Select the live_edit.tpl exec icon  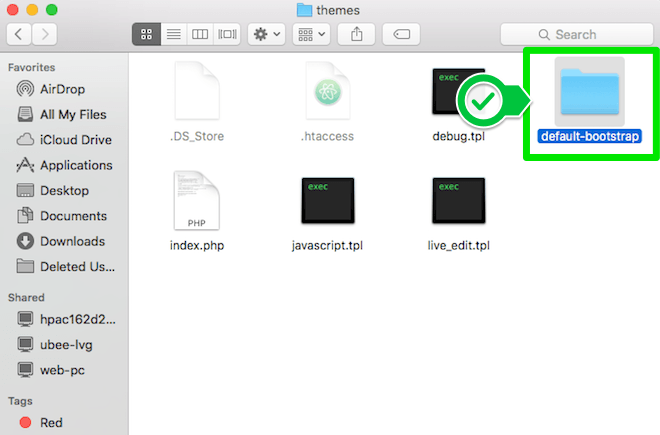pyautogui.click(x=458, y=200)
